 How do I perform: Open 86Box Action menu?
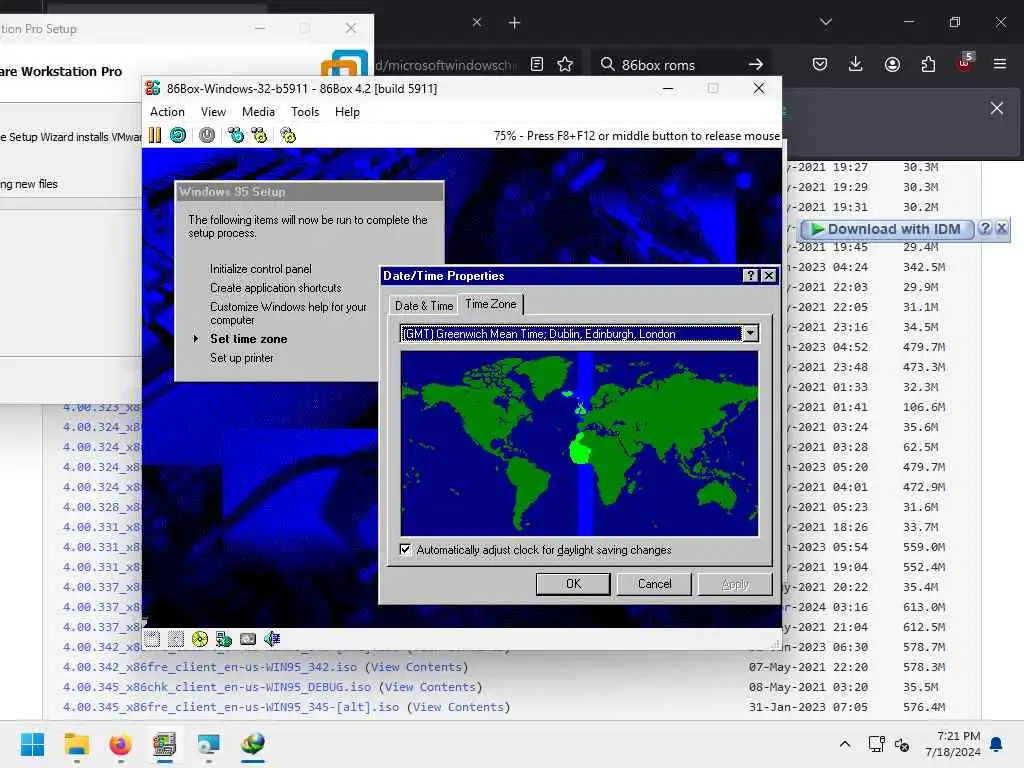coord(167,112)
